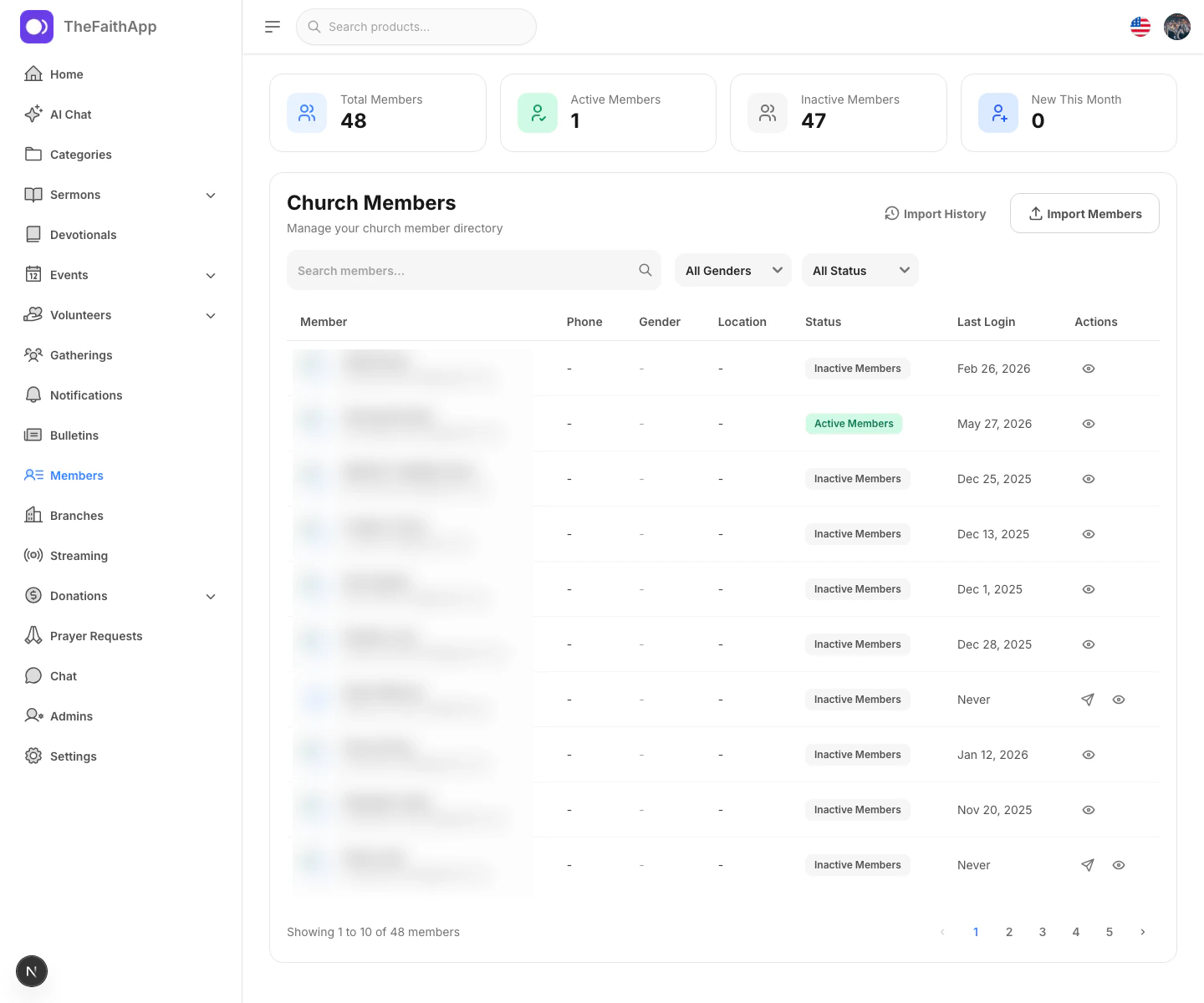This screenshot has width=1204, height=1003.
Task: Click the Devotionals book icon
Action: (33, 234)
